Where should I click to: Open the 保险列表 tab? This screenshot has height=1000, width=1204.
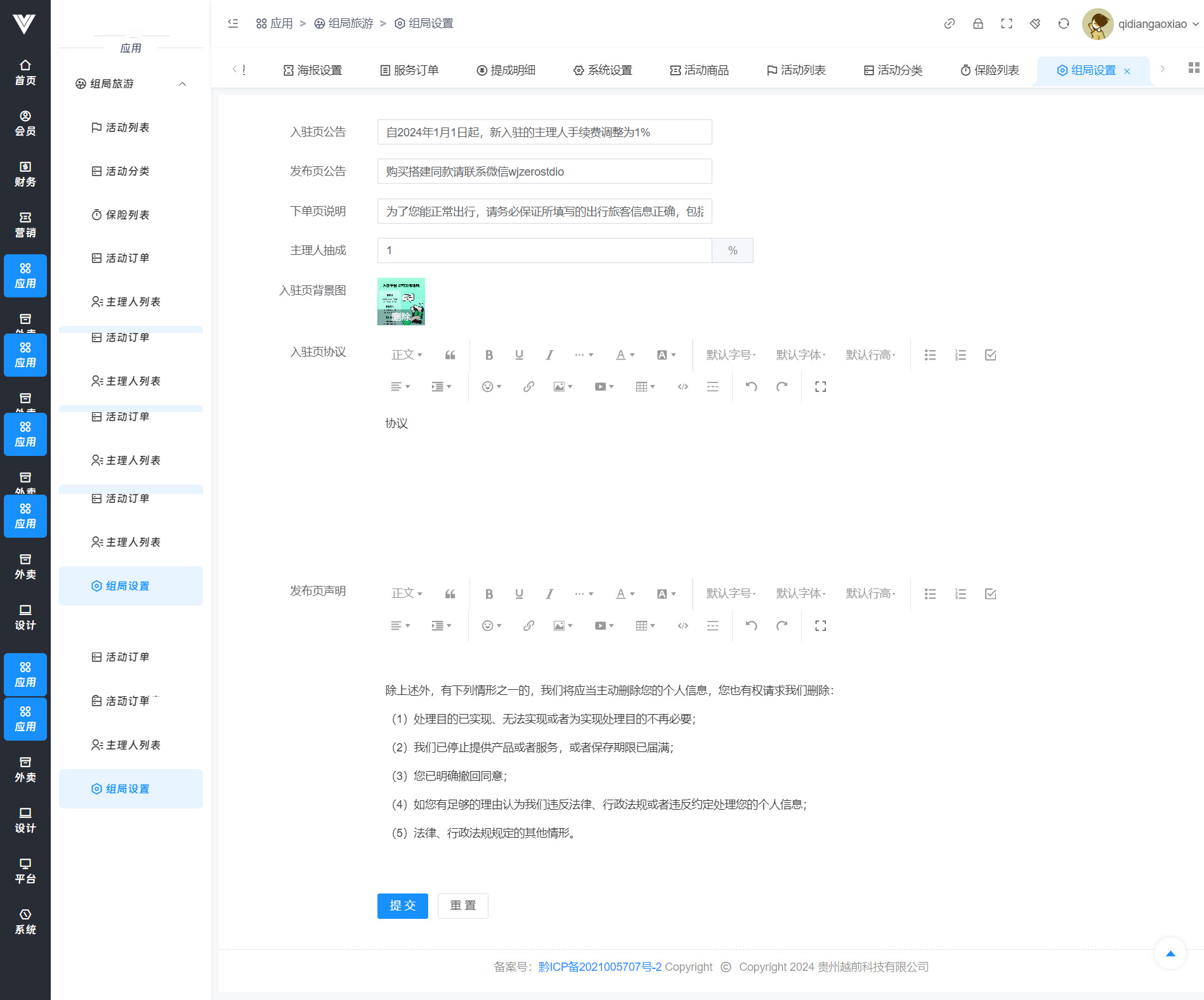[x=990, y=70]
